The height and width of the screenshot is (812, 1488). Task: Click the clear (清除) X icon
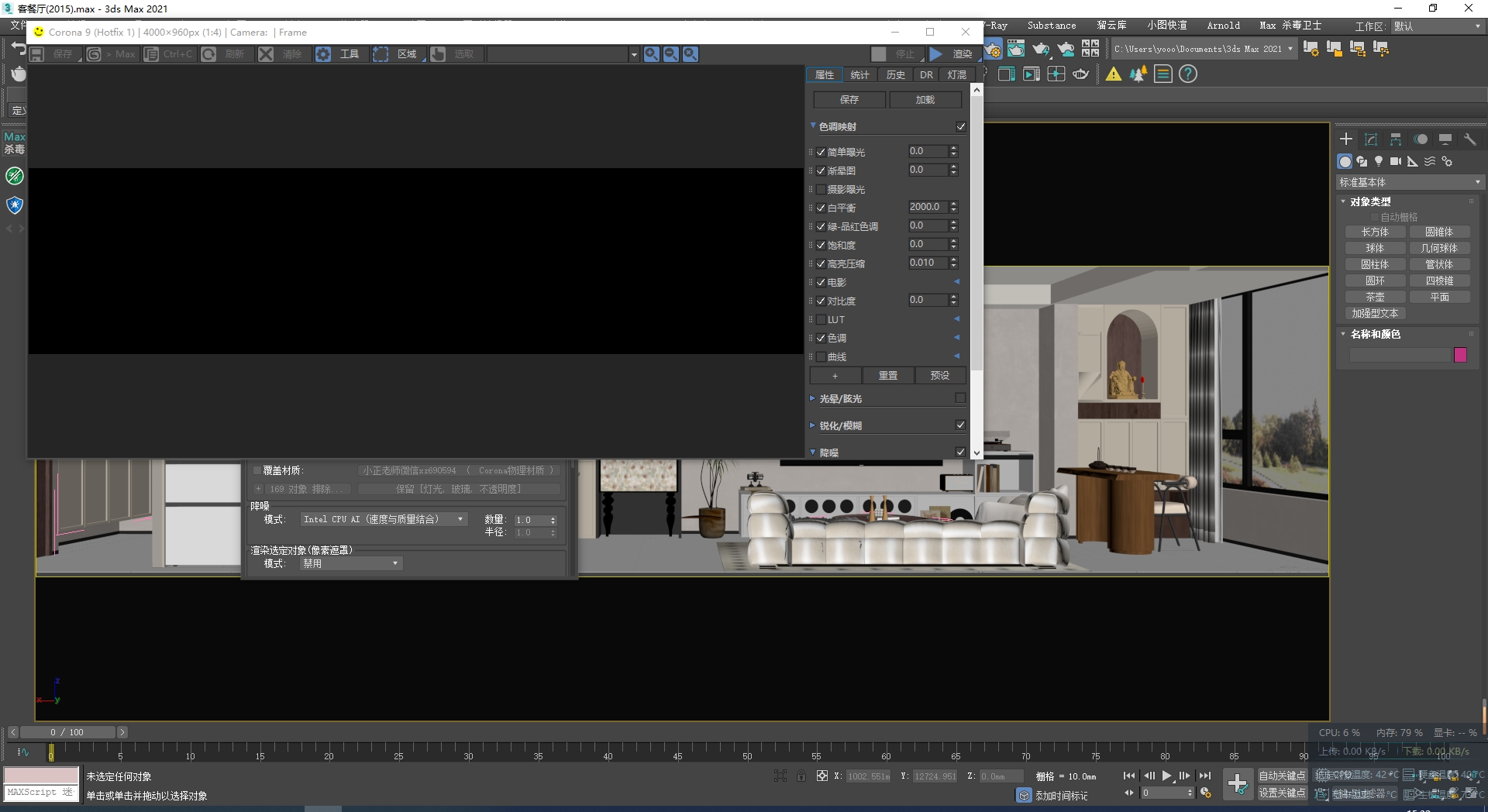(x=266, y=54)
